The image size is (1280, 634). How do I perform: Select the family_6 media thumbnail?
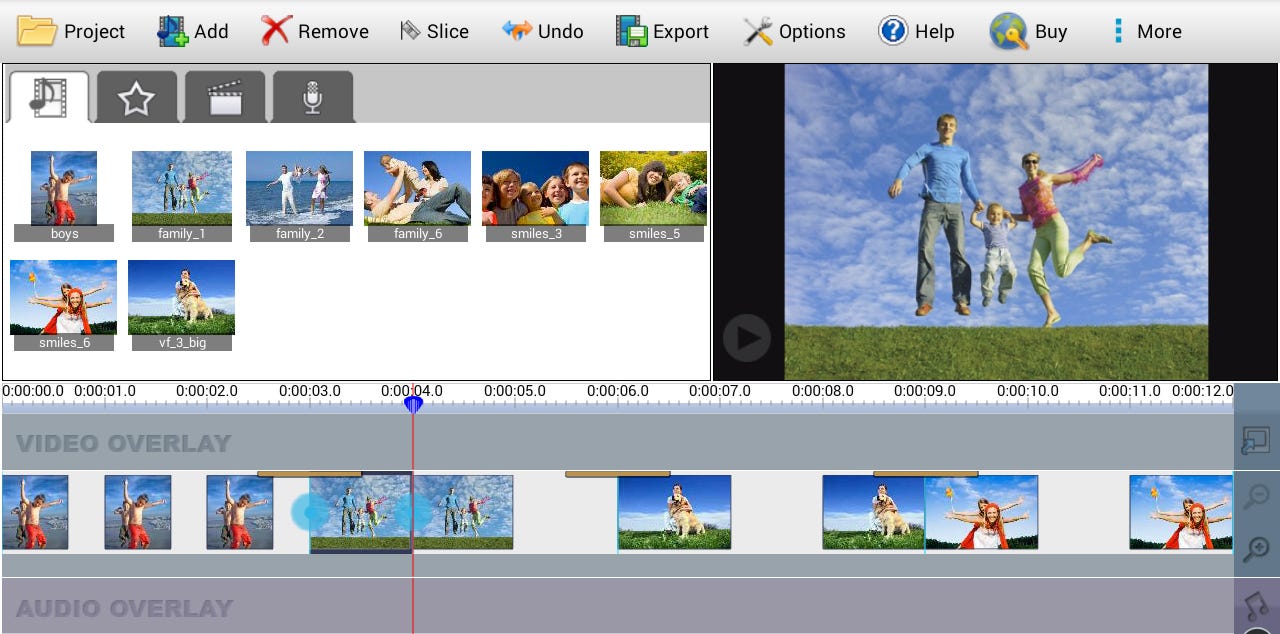point(418,196)
